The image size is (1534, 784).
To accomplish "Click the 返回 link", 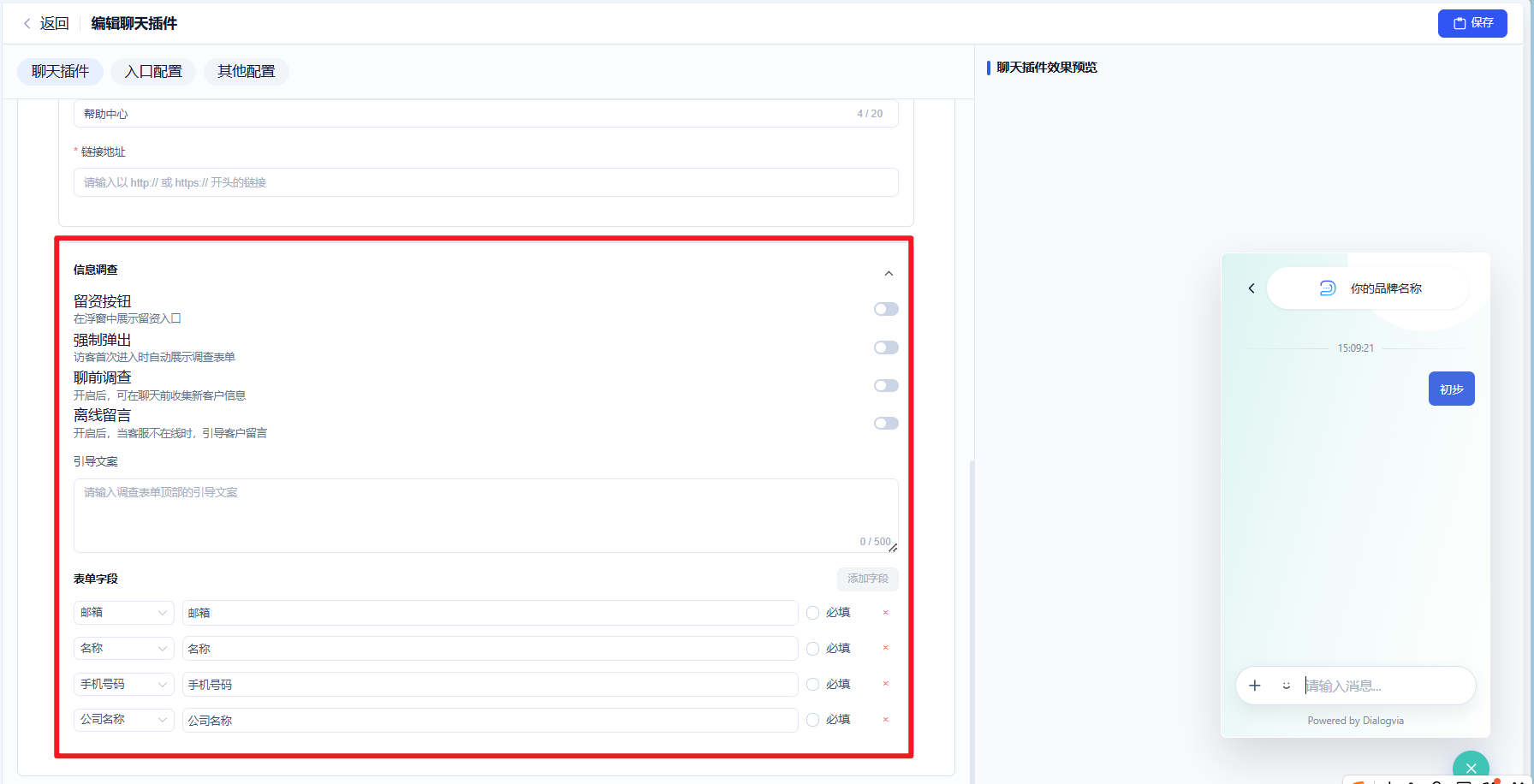I will (x=54, y=24).
